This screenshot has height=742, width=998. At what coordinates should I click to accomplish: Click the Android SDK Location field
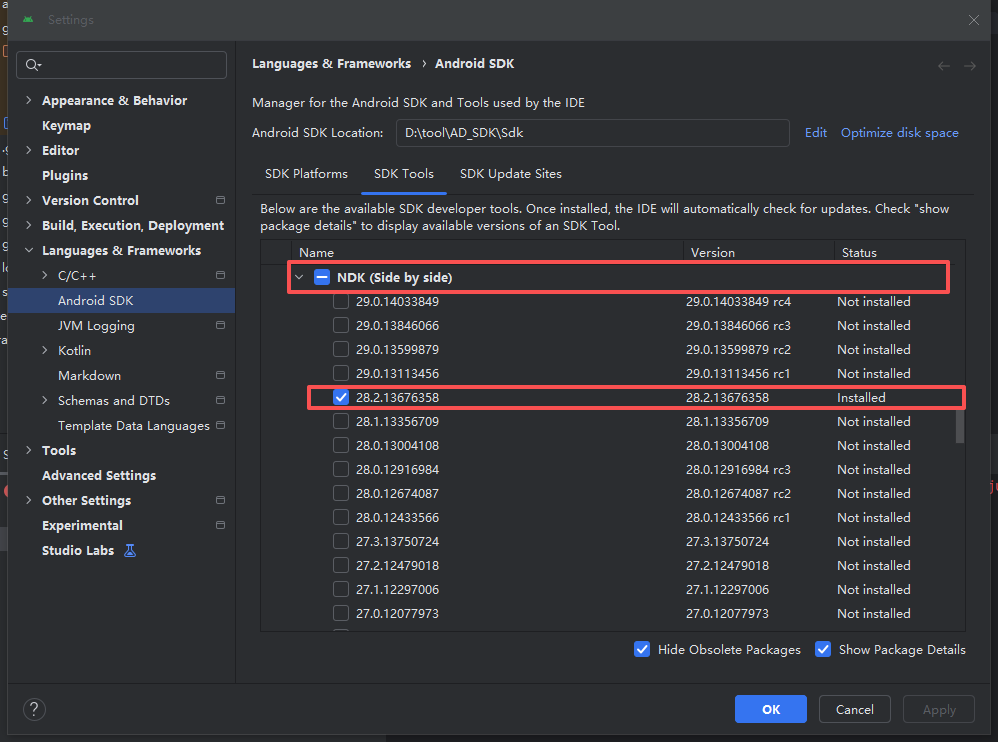(x=593, y=133)
